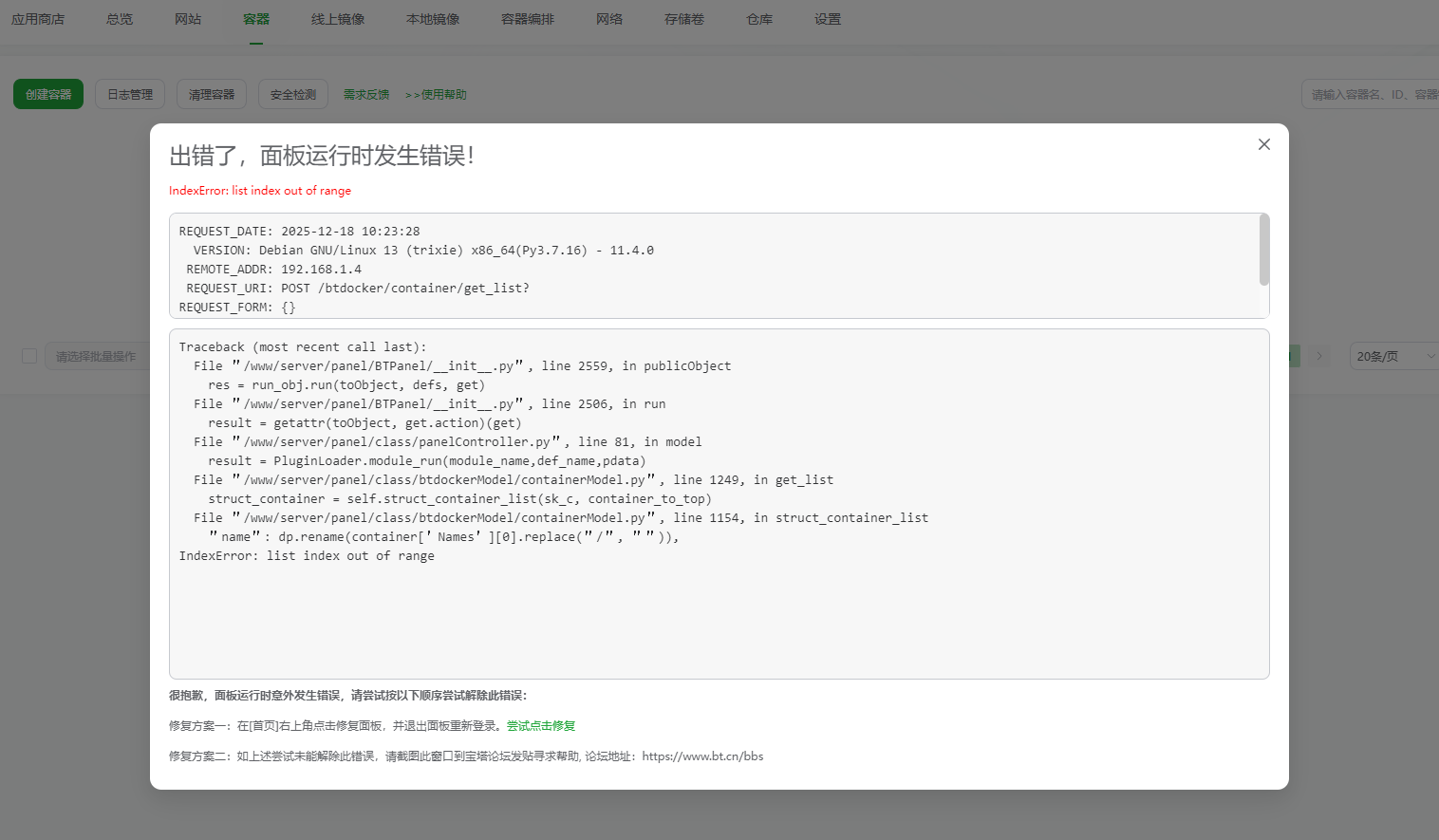The height and width of the screenshot is (840, 1439).
Task: Tick the select-all containers checkbox
Action: point(28,355)
